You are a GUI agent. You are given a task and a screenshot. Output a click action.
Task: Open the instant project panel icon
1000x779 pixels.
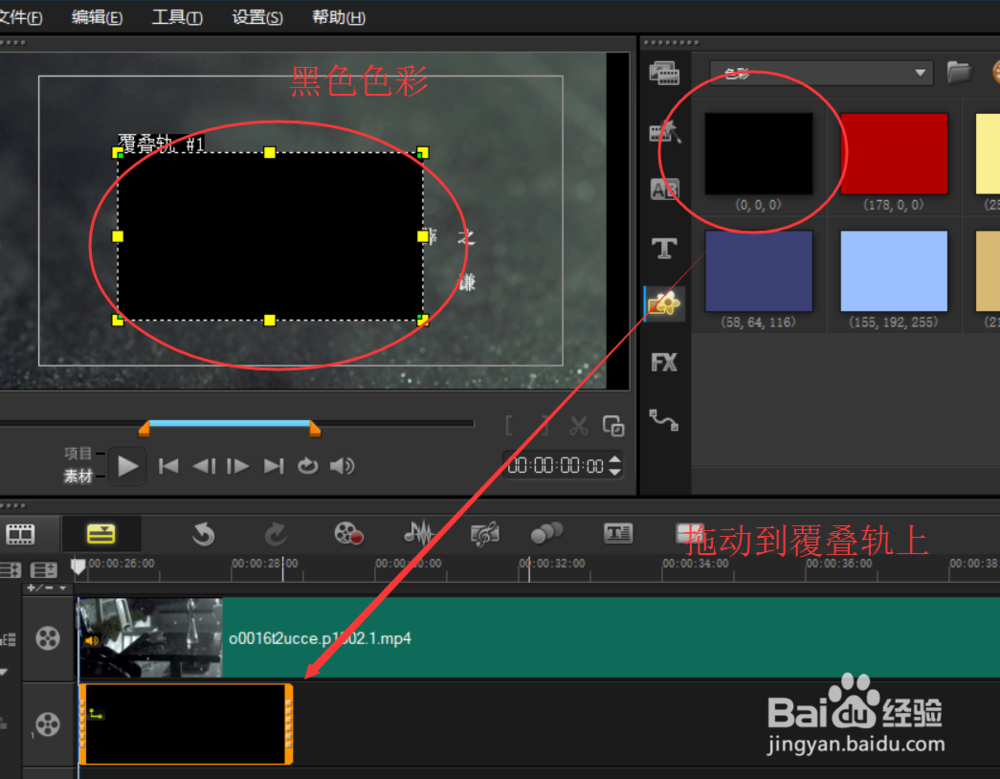[x=664, y=131]
